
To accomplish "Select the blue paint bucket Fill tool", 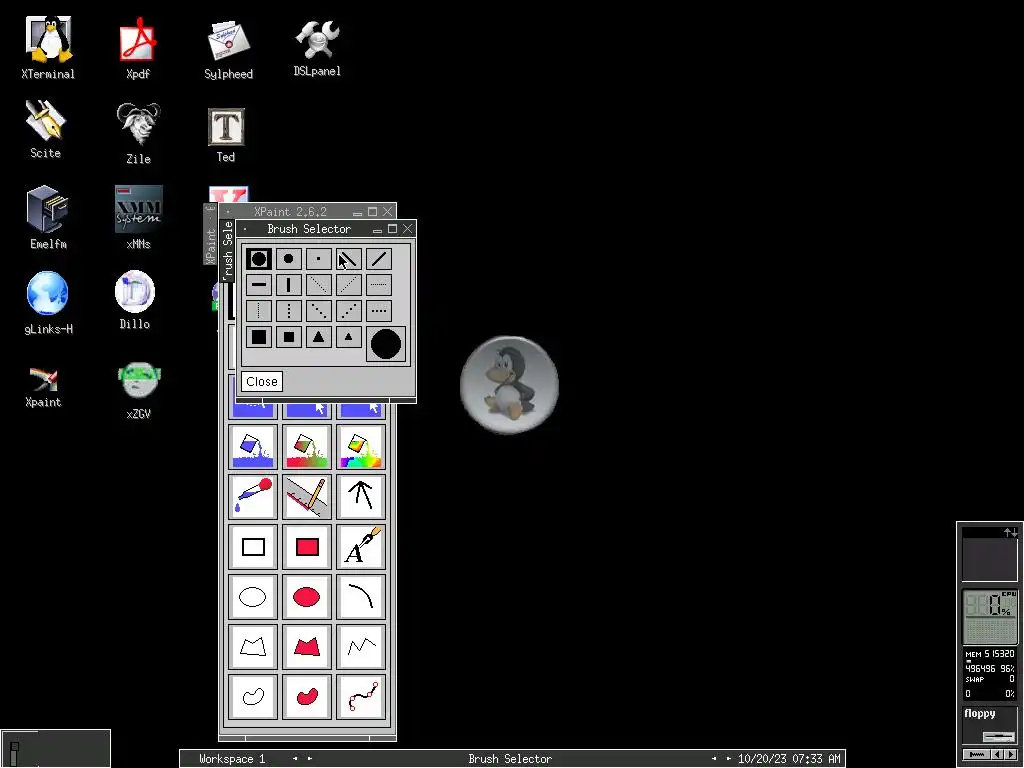I will click(x=253, y=447).
